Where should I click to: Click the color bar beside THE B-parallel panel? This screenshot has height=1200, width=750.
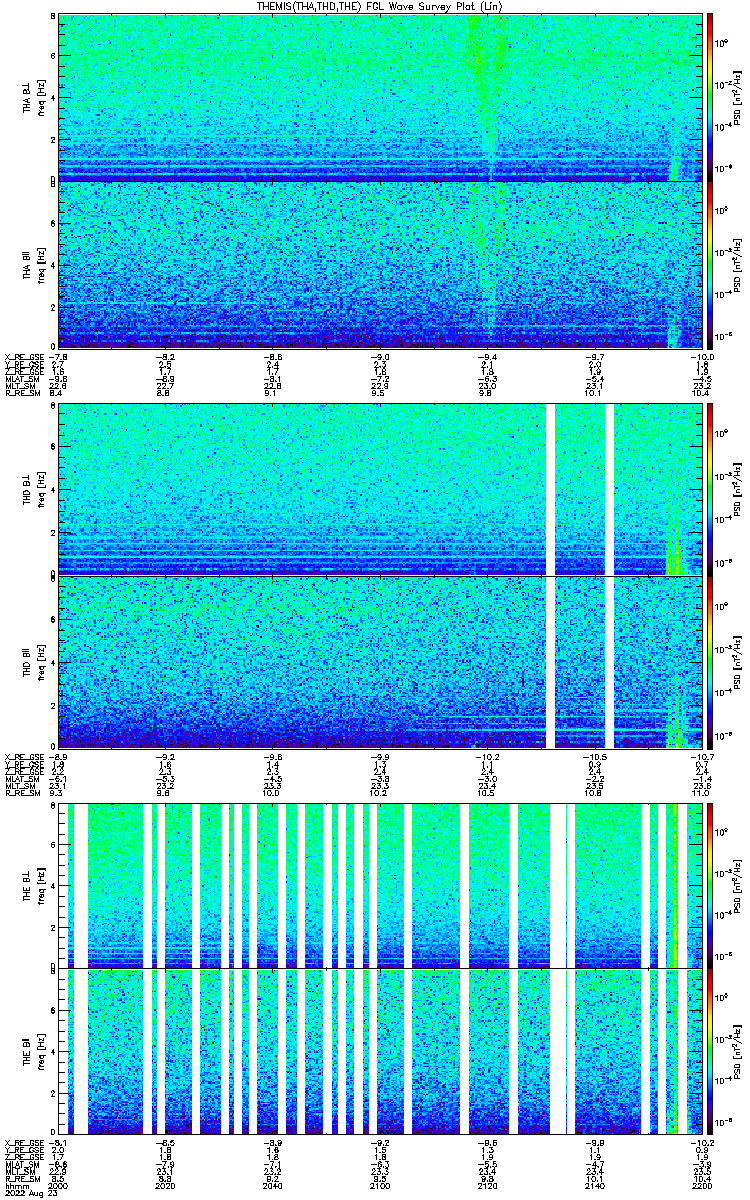pos(710,1051)
